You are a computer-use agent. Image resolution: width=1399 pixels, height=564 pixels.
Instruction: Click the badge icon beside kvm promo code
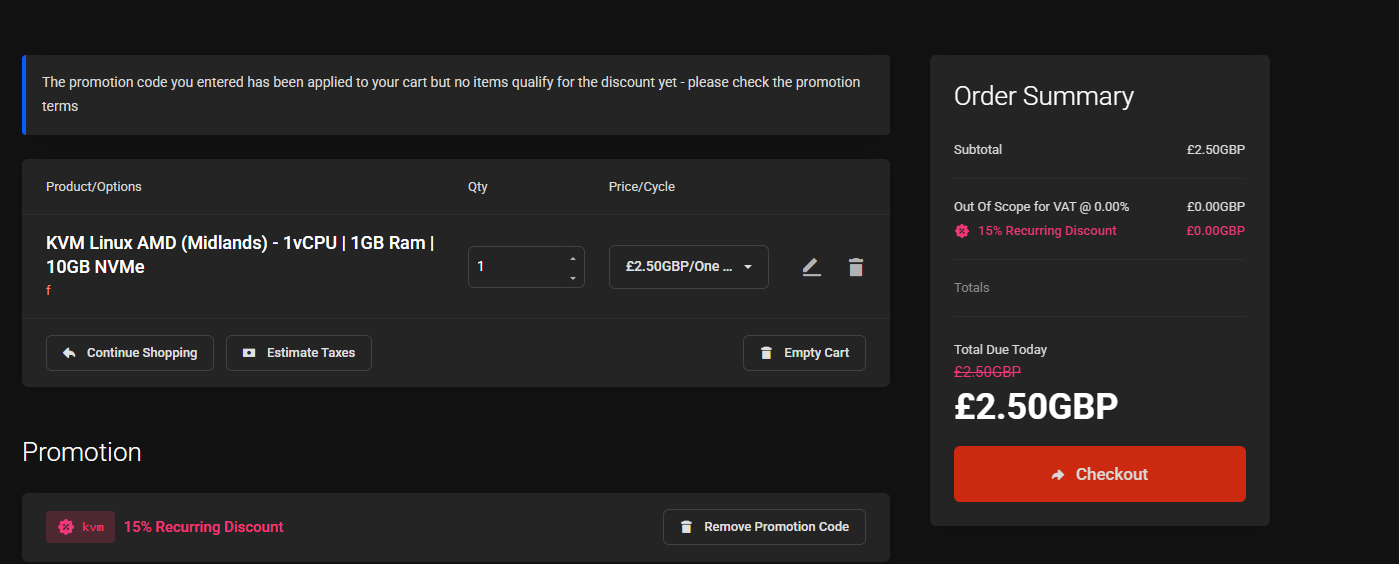pos(66,527)
